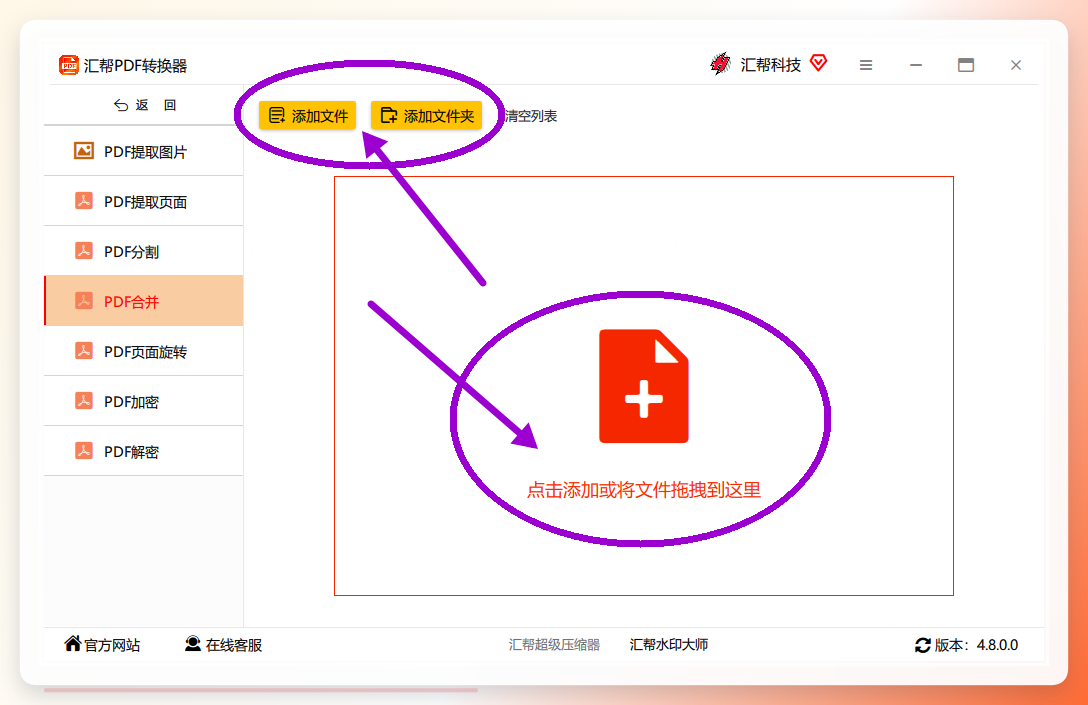Image resolution: width=1088 pixels, height=705 pixels.
Task: Switch to PDF页面旋转 function
Action: pos(144,351)
